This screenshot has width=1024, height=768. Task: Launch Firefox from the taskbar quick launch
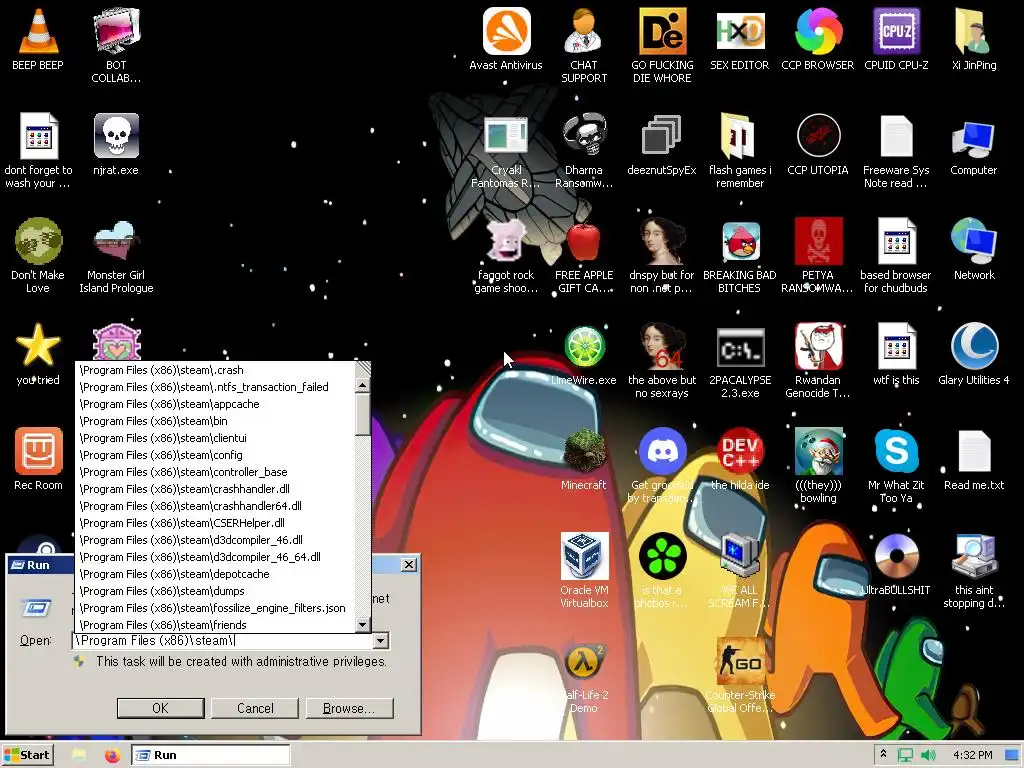(x=112, y=756)
